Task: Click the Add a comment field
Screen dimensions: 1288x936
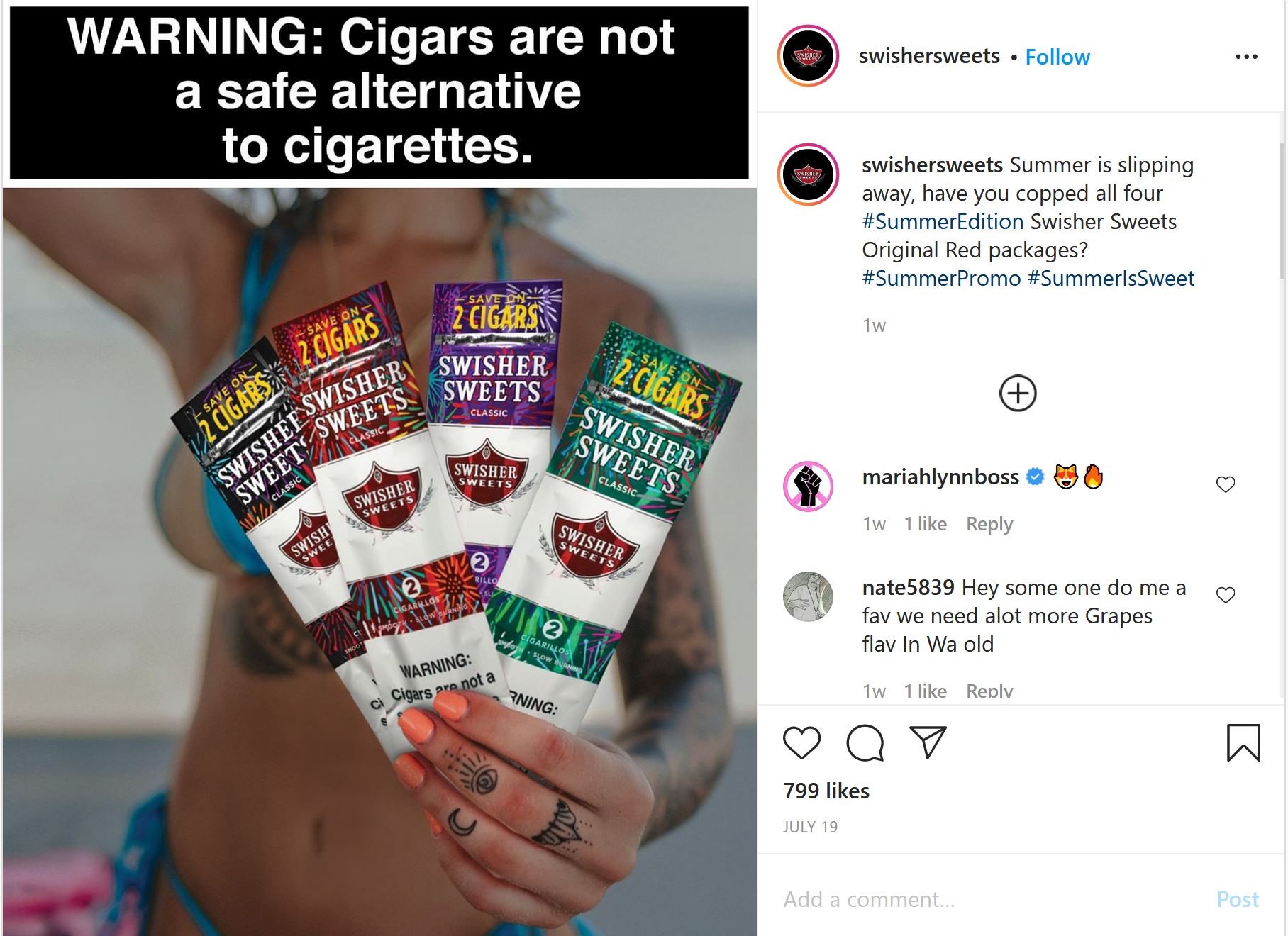Action: (x=993, y=899)
